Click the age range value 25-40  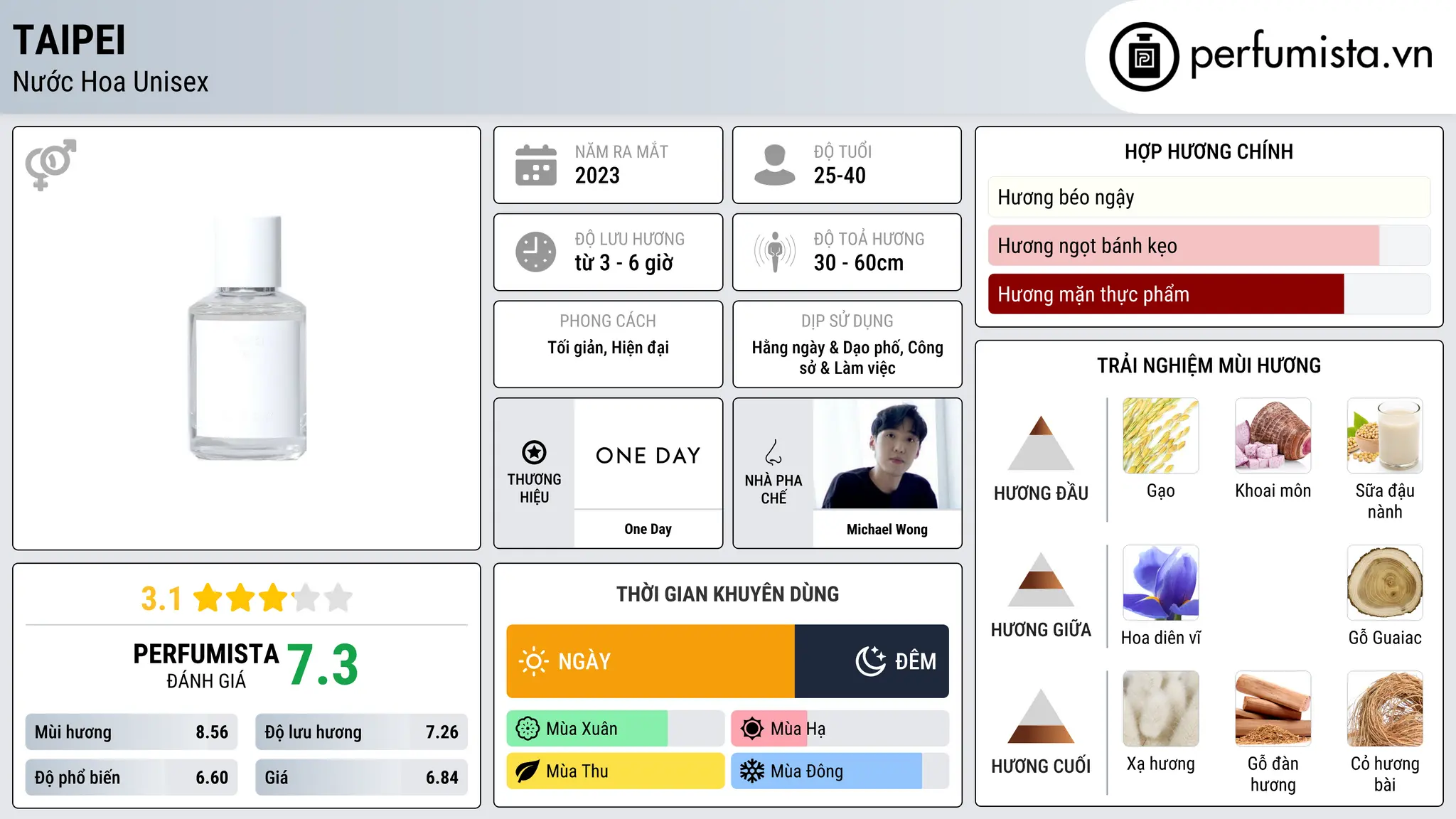[840, 176]
